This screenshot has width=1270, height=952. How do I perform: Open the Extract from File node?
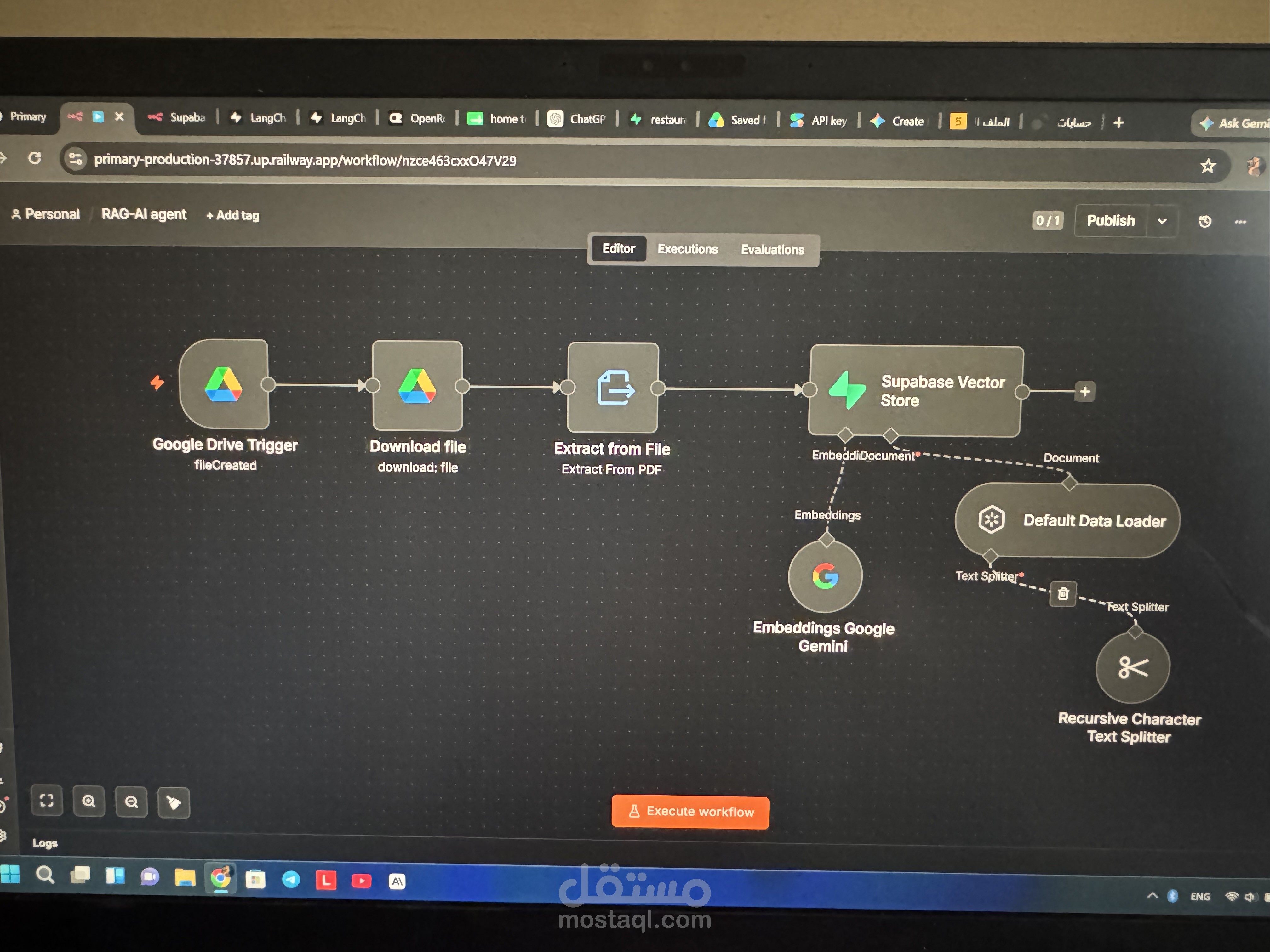tap(613, 388)
